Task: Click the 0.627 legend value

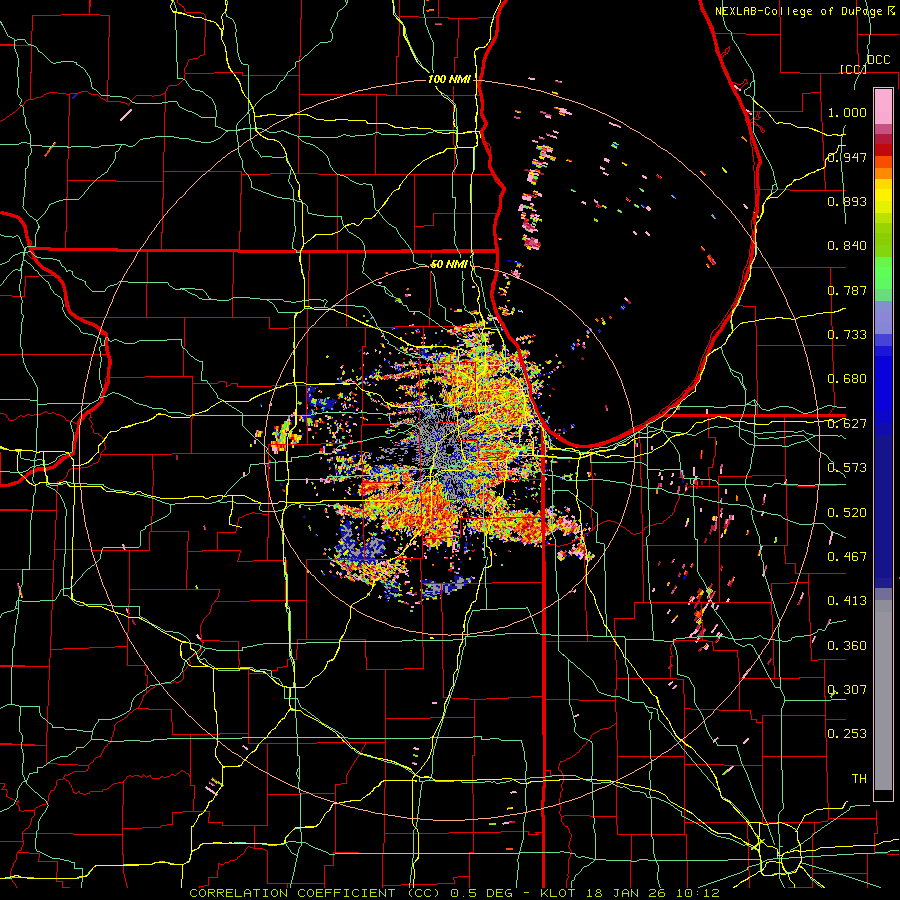Action: [847, 424]
